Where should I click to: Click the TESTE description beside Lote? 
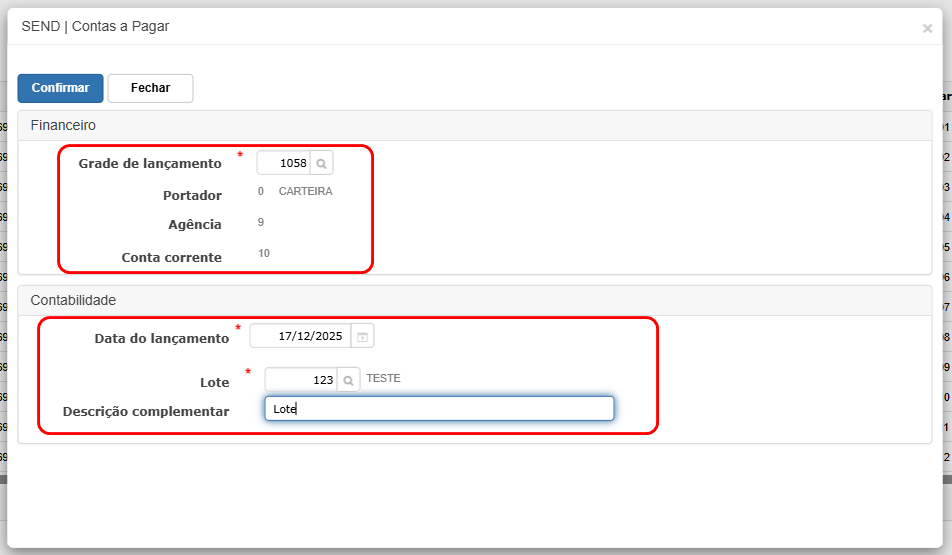coord(383,379)
